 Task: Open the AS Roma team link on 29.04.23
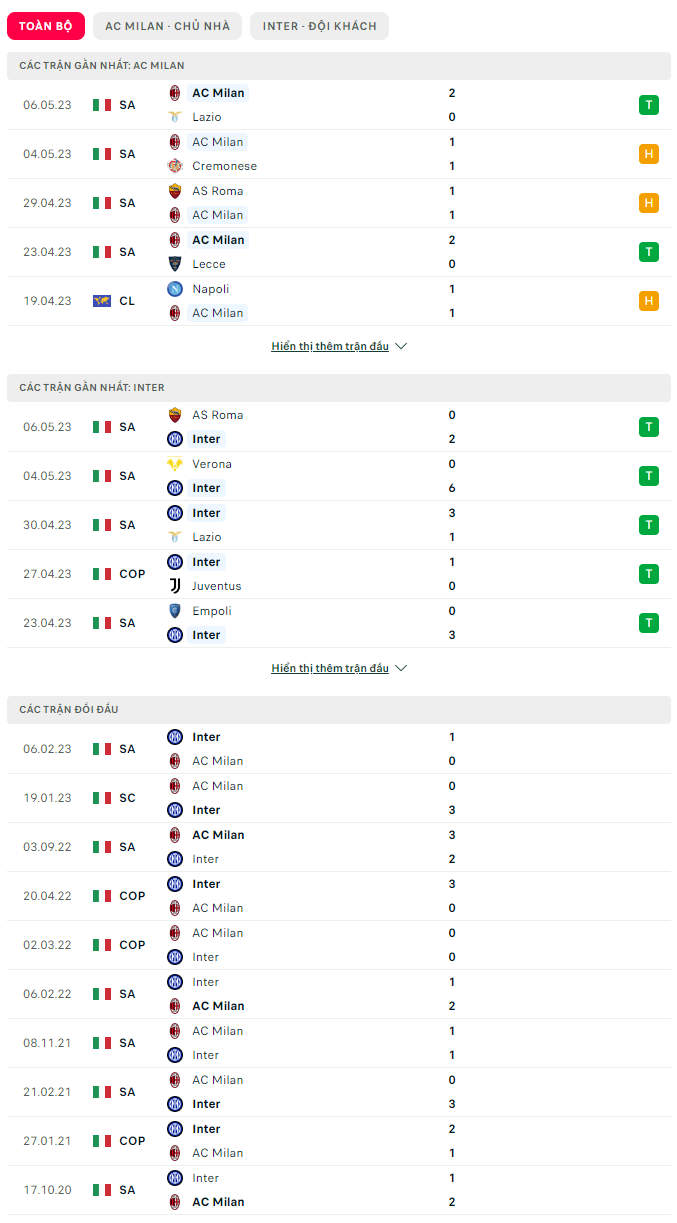217,191
